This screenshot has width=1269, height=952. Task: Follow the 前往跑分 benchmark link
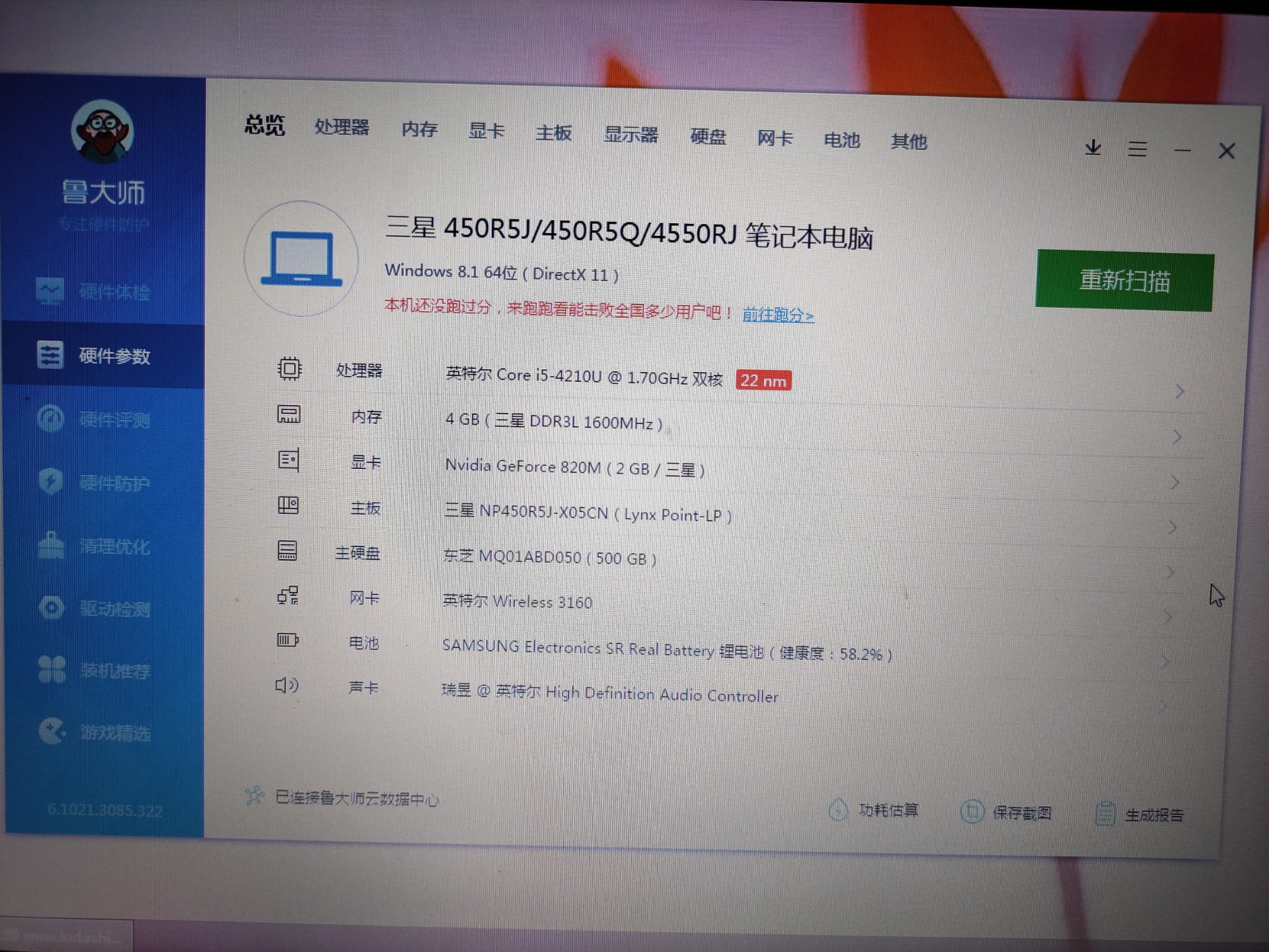coord(777,314)
